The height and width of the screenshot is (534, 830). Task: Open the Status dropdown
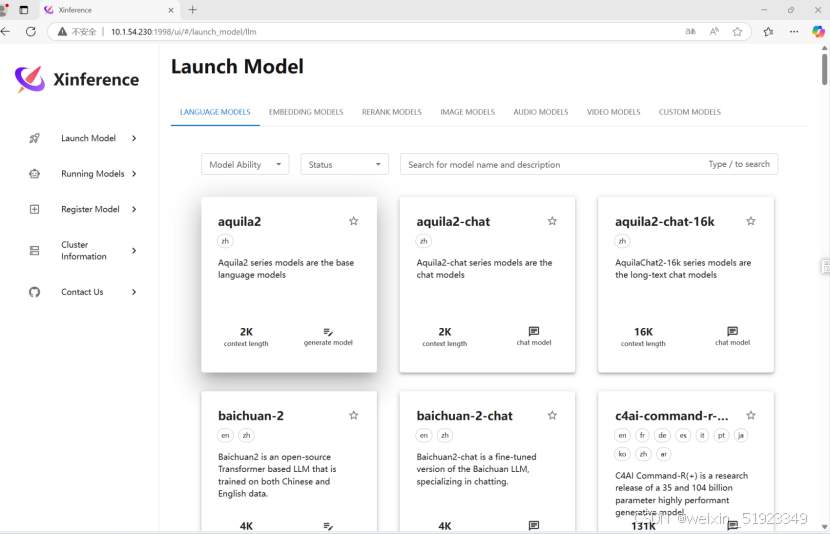[x=345, y=165]
